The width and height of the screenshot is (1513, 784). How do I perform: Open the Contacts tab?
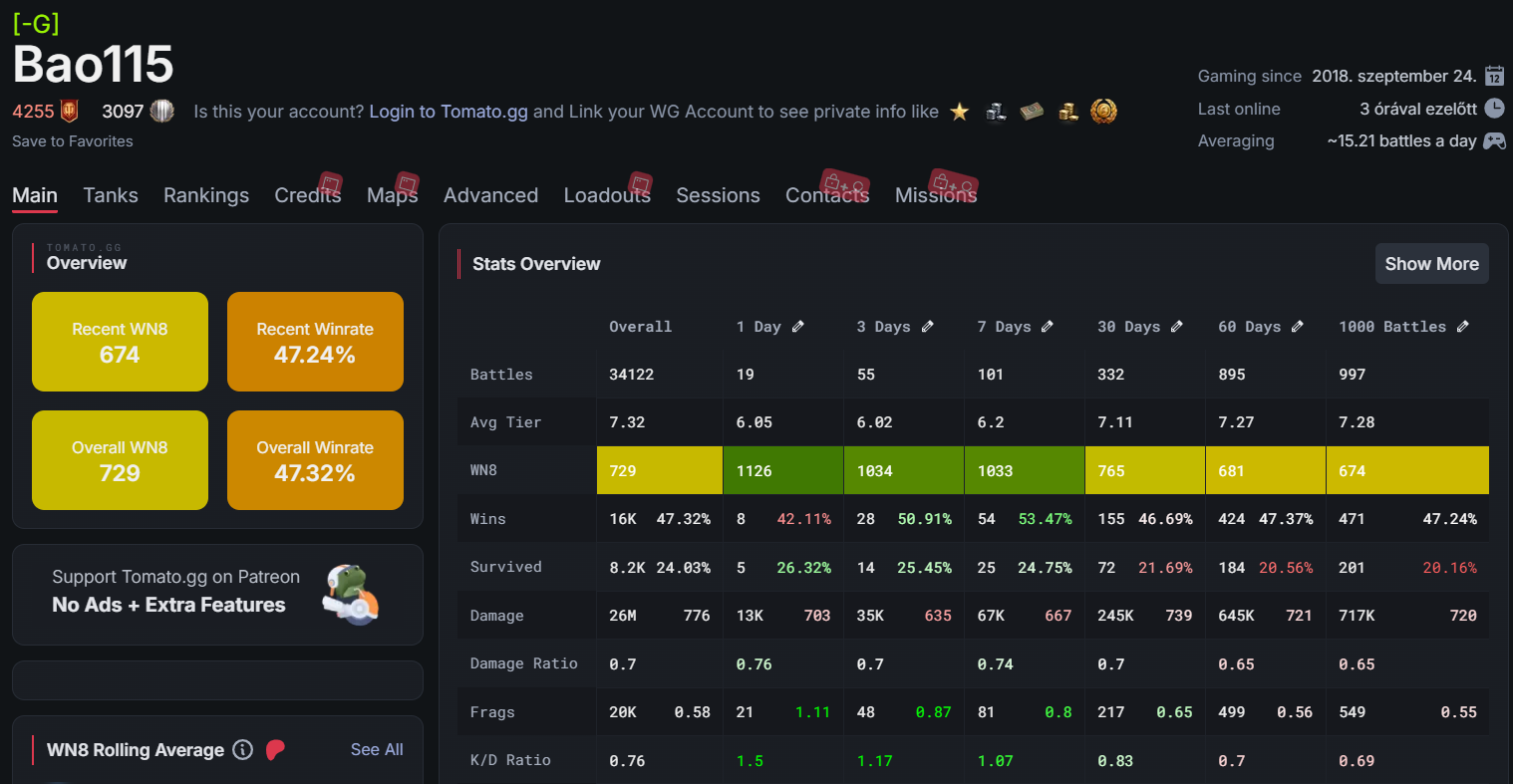(827, 195)
